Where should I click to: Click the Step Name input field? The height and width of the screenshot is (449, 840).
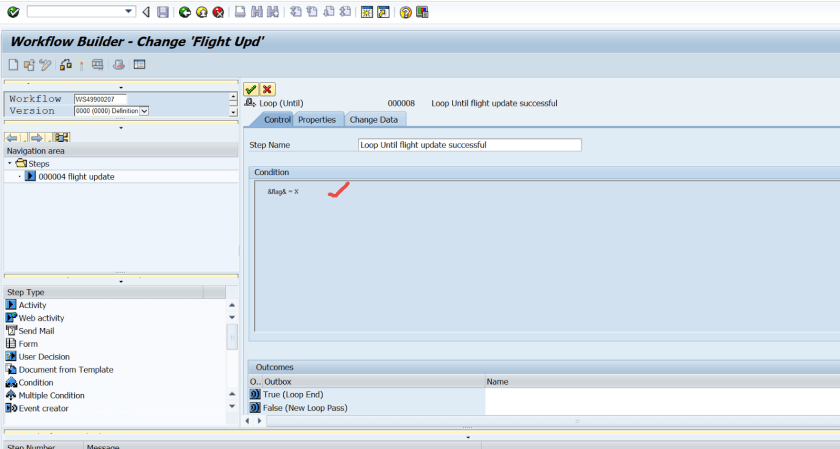point(469,145)
